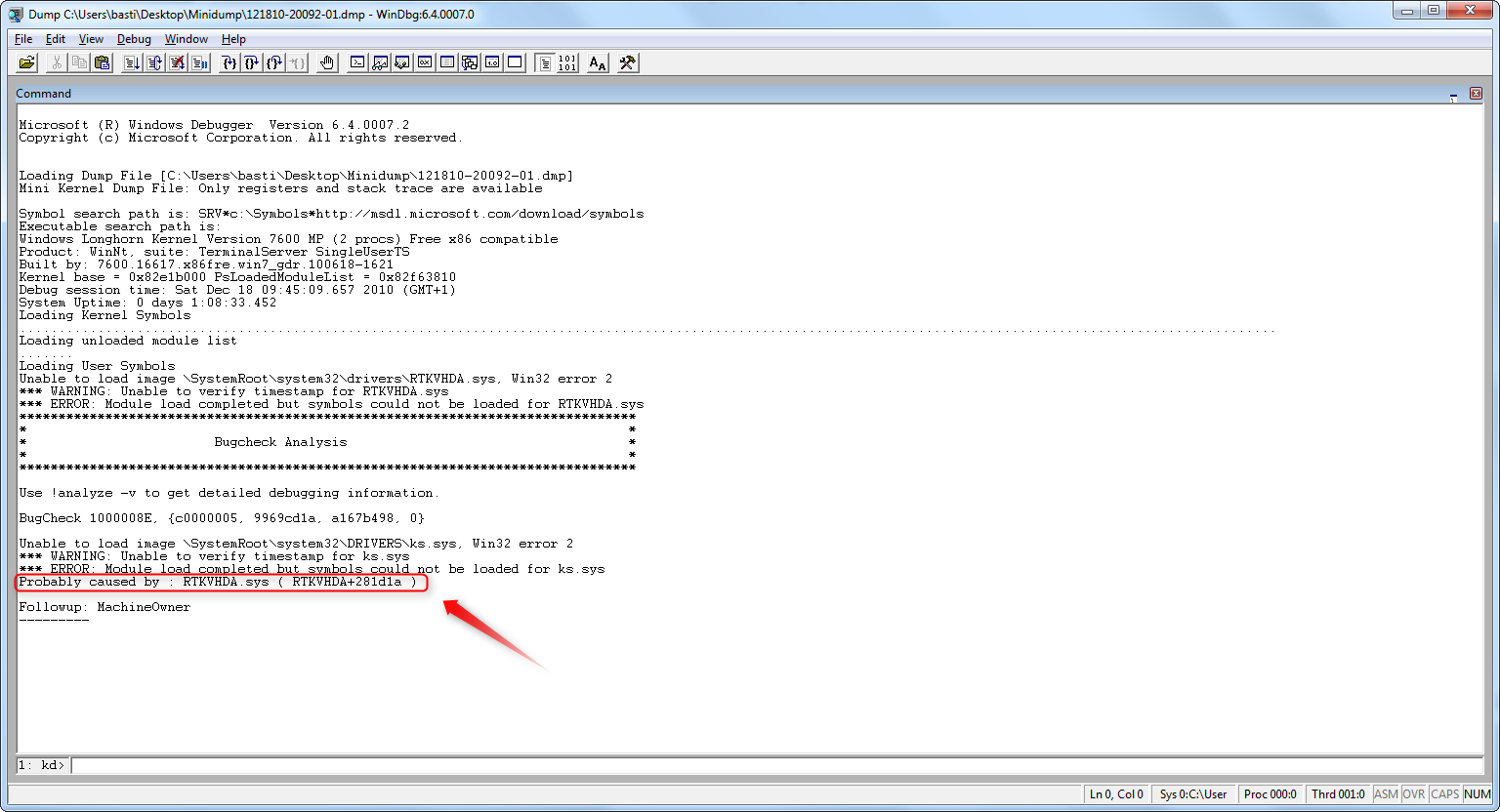The width and height of the screenshot is (1500, 812).
Task: Click the Paste toolbar icon
Action: 103,62
